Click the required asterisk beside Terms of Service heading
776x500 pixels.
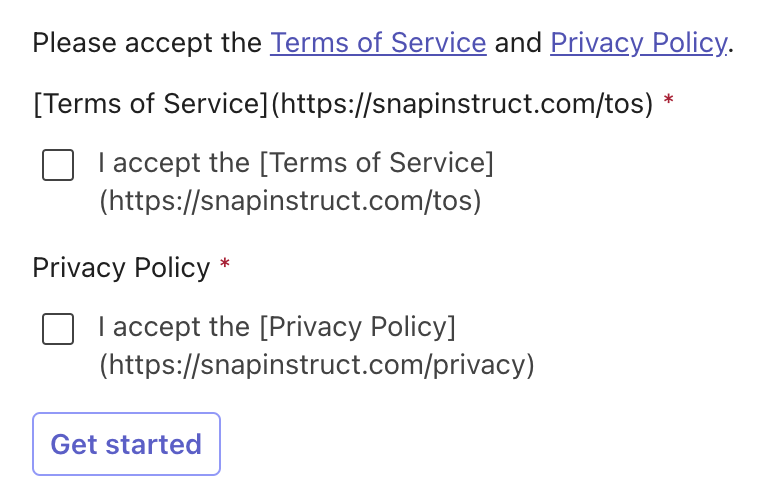[669, 103]
